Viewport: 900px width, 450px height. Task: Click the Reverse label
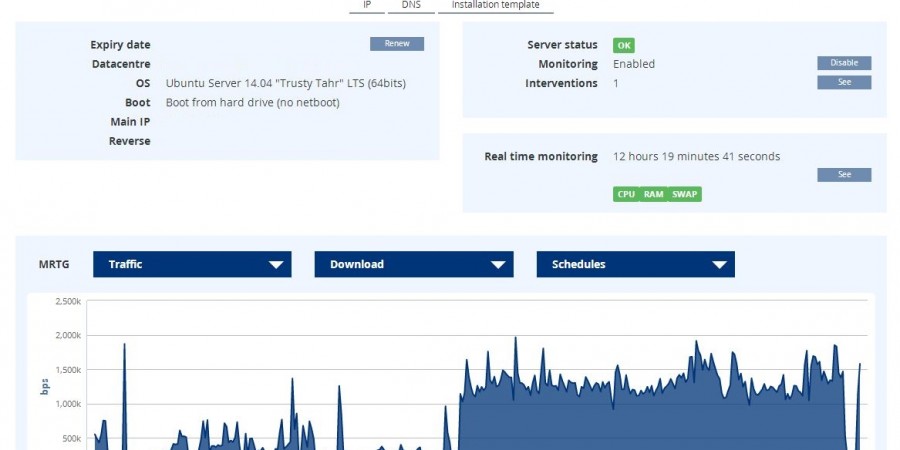click(130, 141)
